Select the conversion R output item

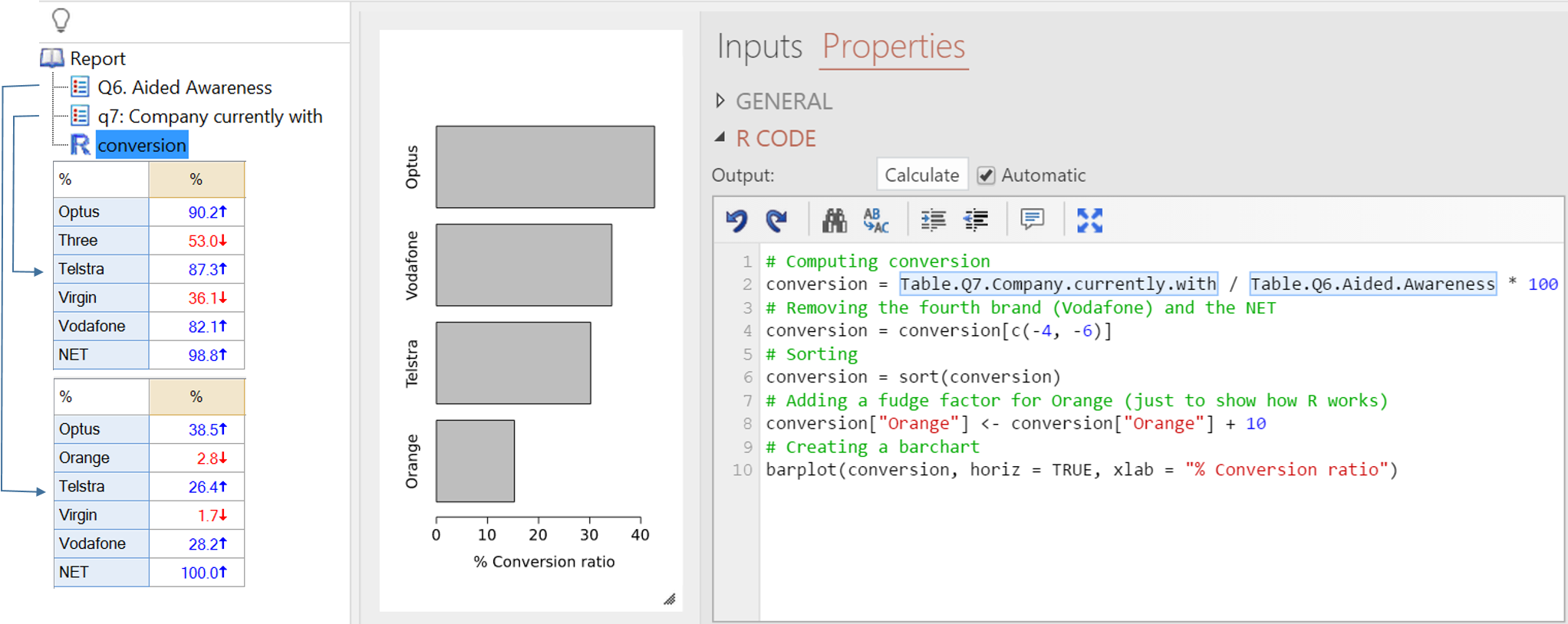[x=142, y=146]
